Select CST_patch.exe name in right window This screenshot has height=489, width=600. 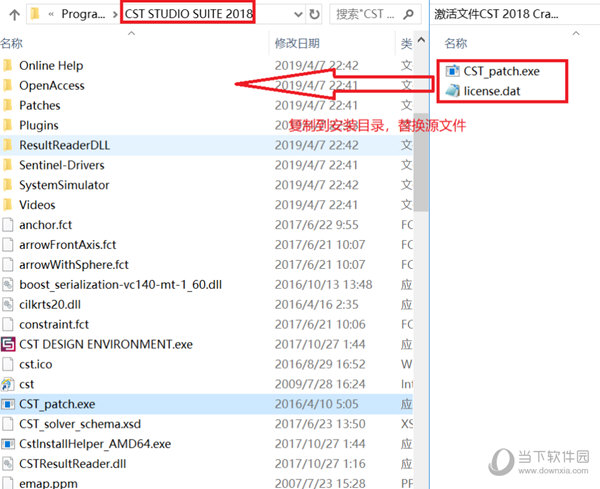501,71
